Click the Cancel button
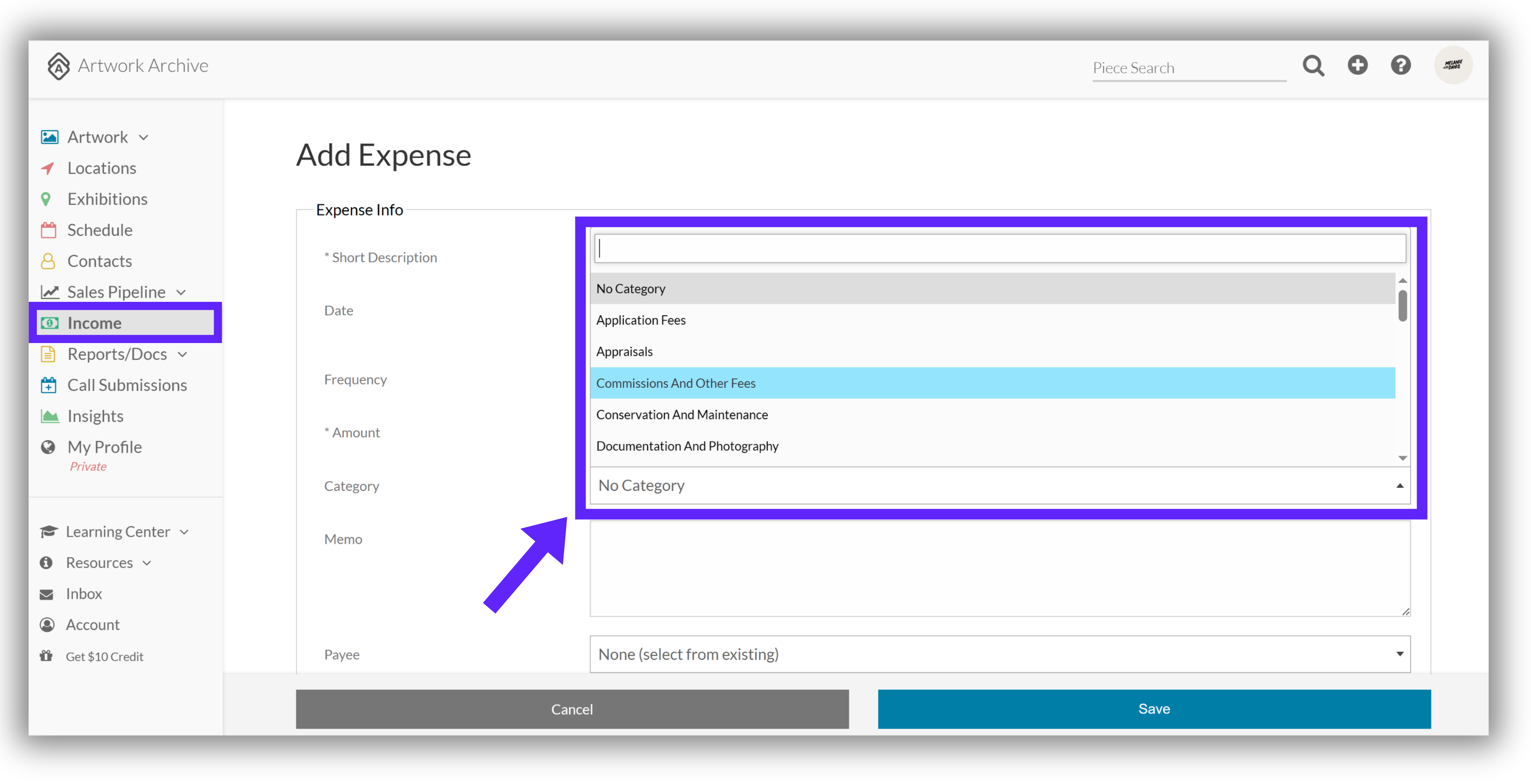This screenshot has height=784, width=1531. click(572, 709)
